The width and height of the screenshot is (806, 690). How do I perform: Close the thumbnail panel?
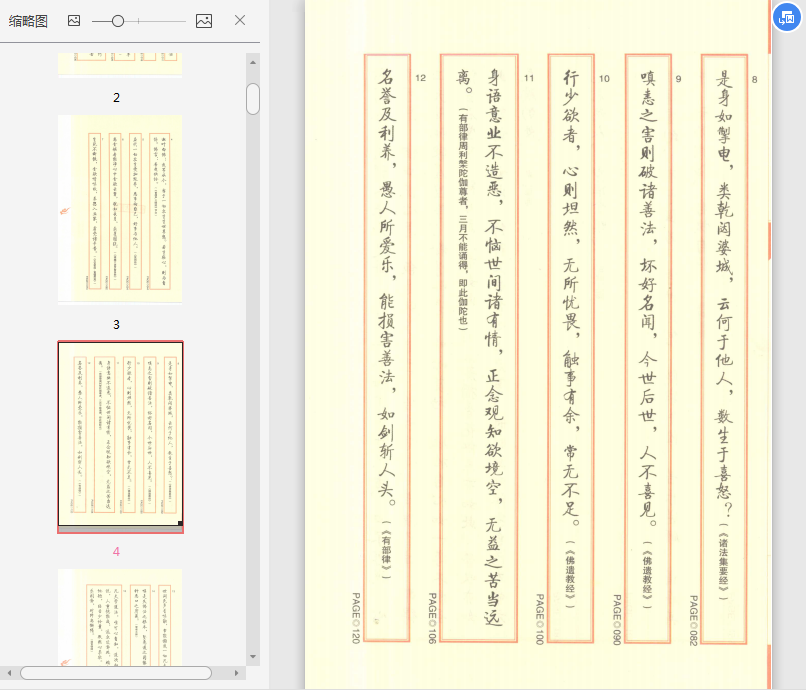click(x=240, y=20)
